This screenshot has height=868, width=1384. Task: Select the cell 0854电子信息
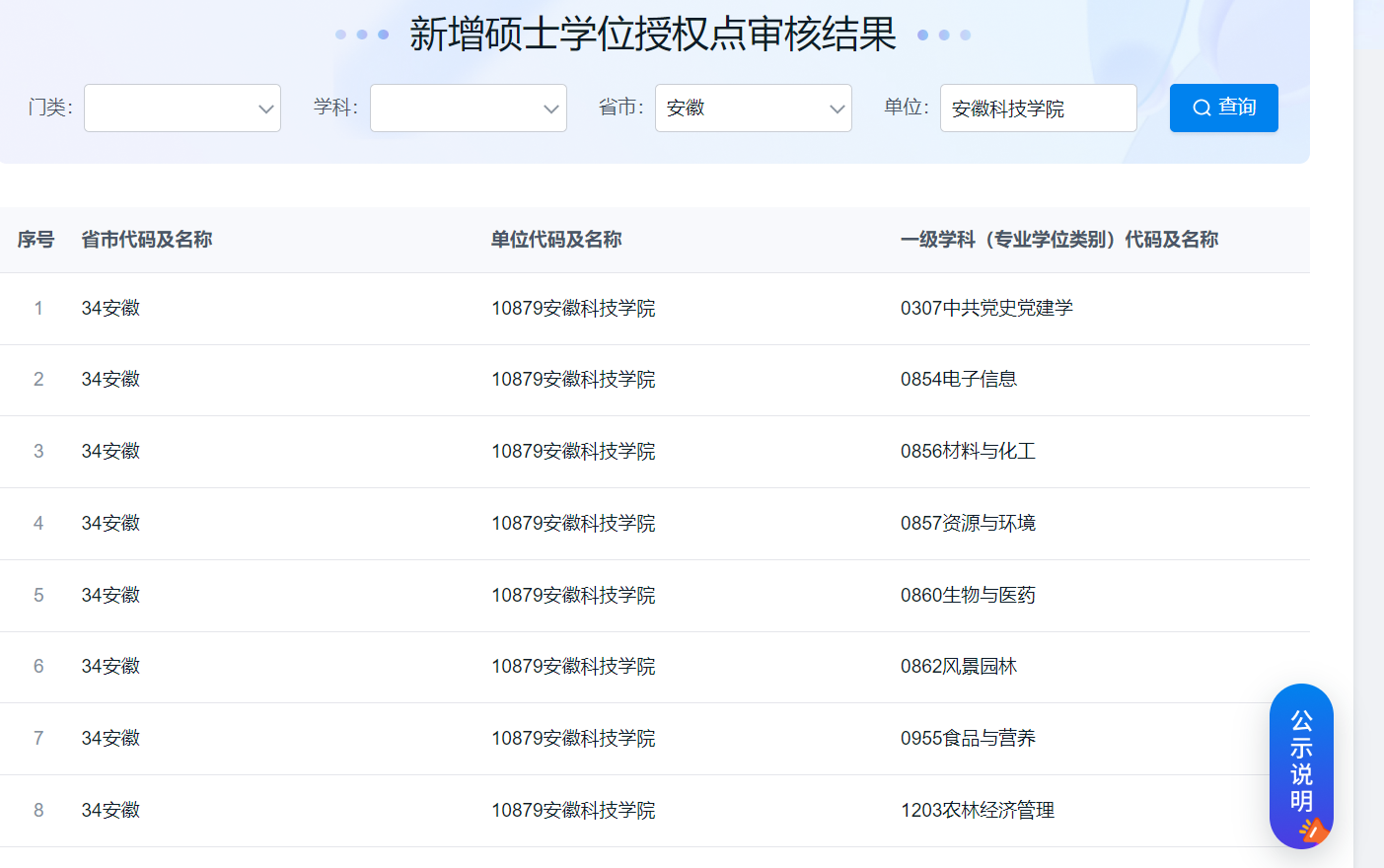[959, 379]
